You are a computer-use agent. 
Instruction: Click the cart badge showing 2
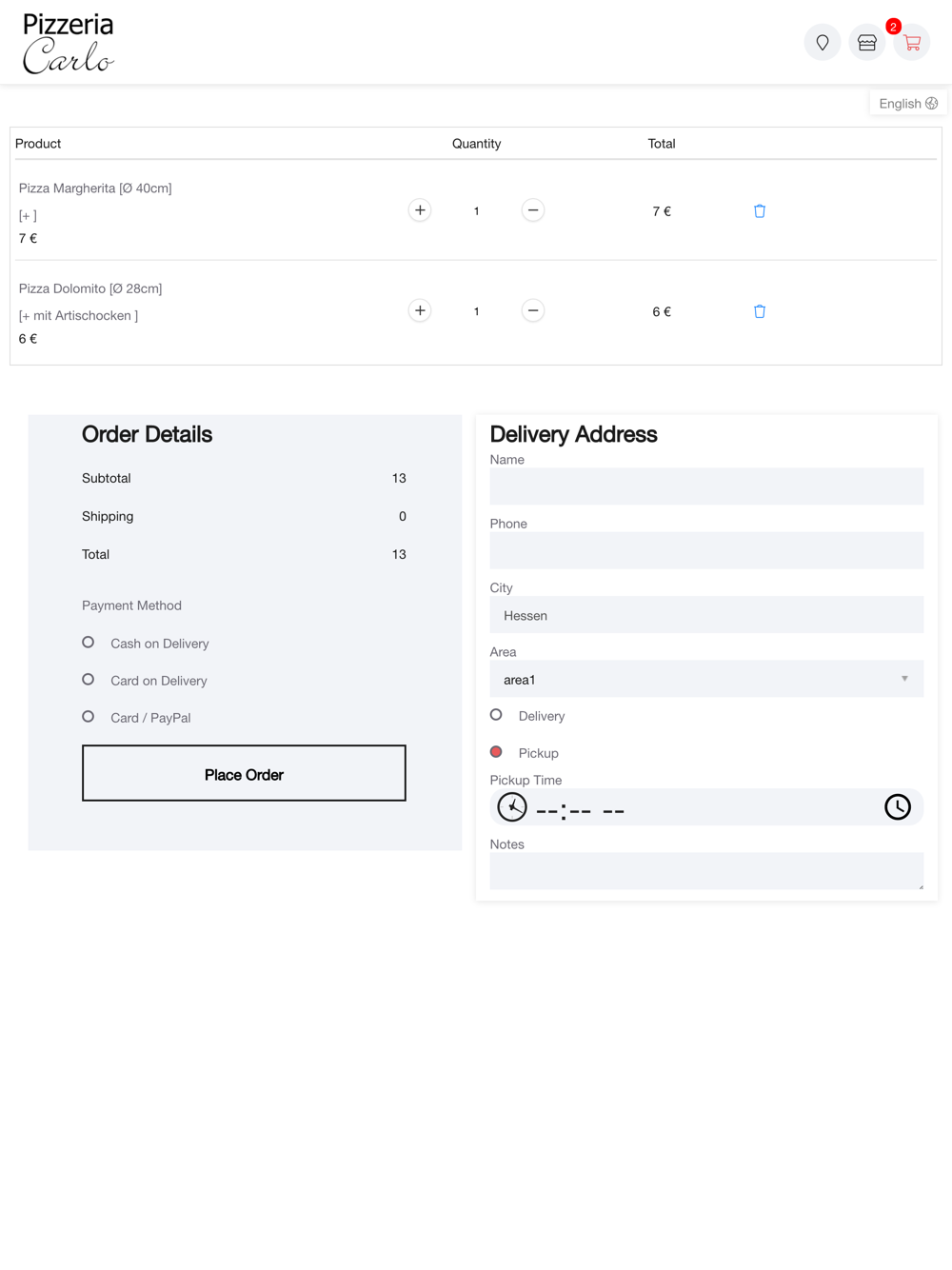(893, 27)
